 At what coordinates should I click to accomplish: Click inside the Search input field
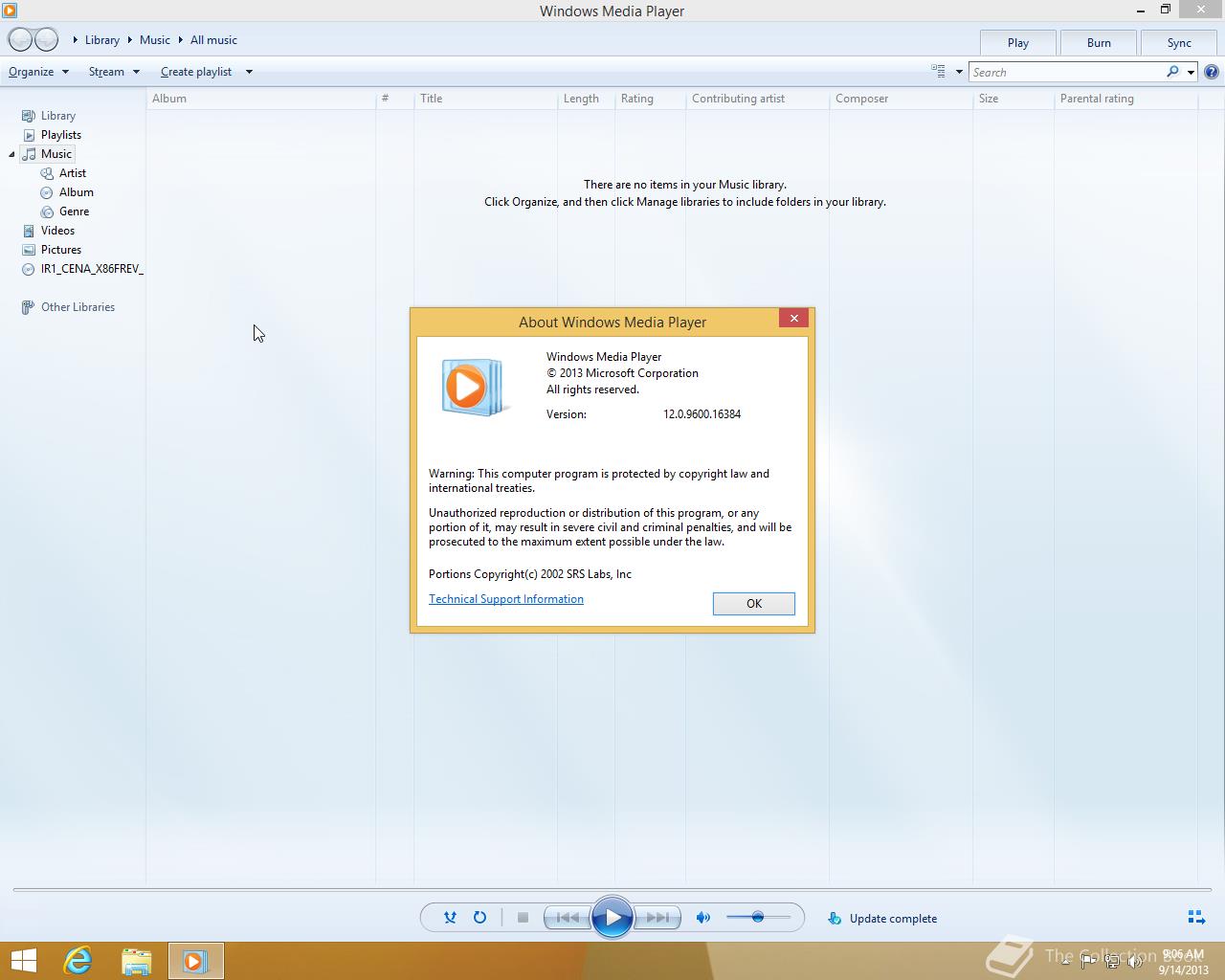(x=1065, y=72)
